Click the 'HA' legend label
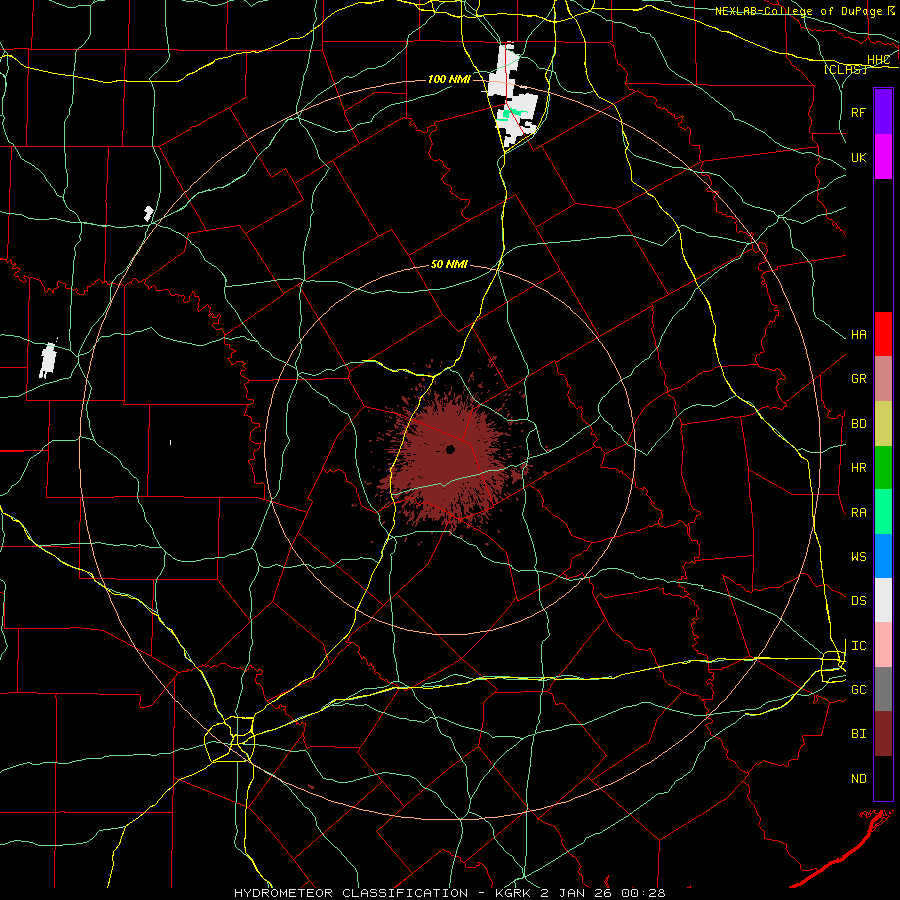 [858, 335]
